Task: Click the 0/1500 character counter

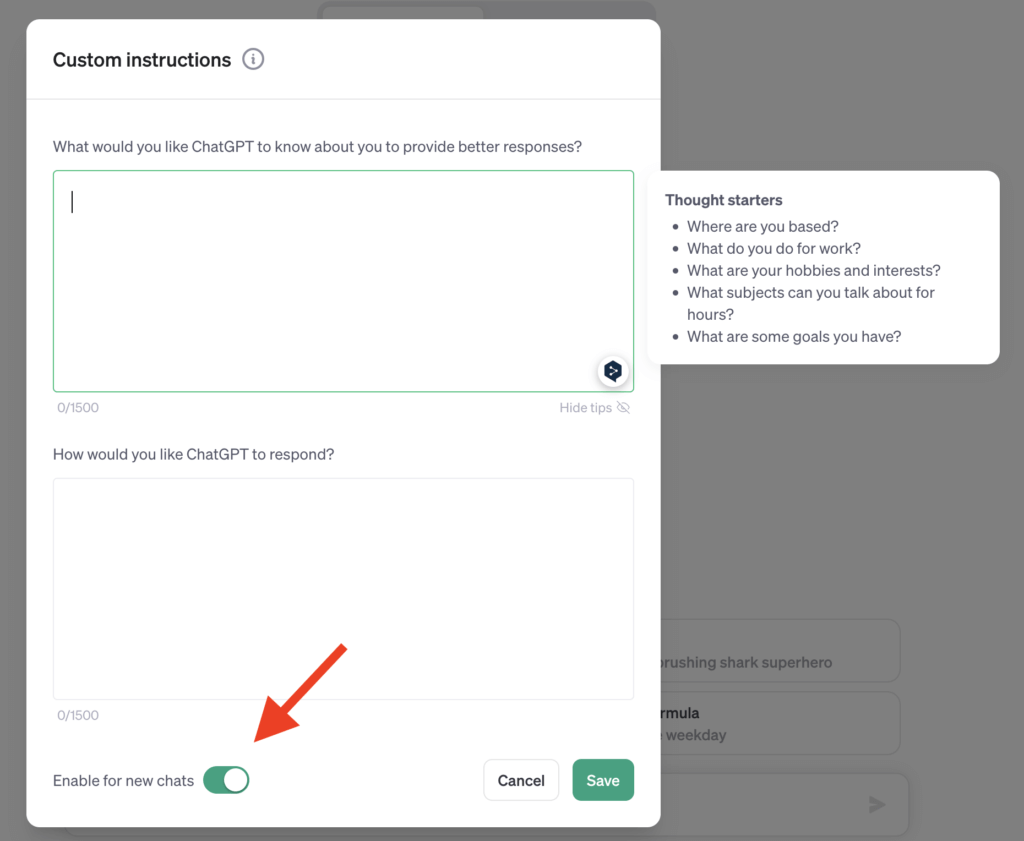Action: (x=78, y=407)
